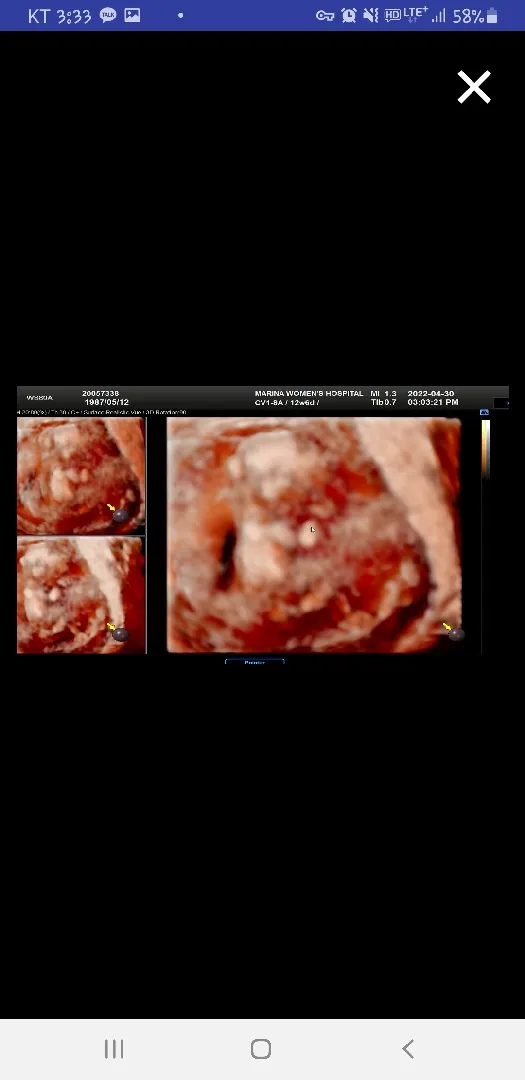Tap the signal strength bars icon
525x1080 pixels.
tap(438, 15)
